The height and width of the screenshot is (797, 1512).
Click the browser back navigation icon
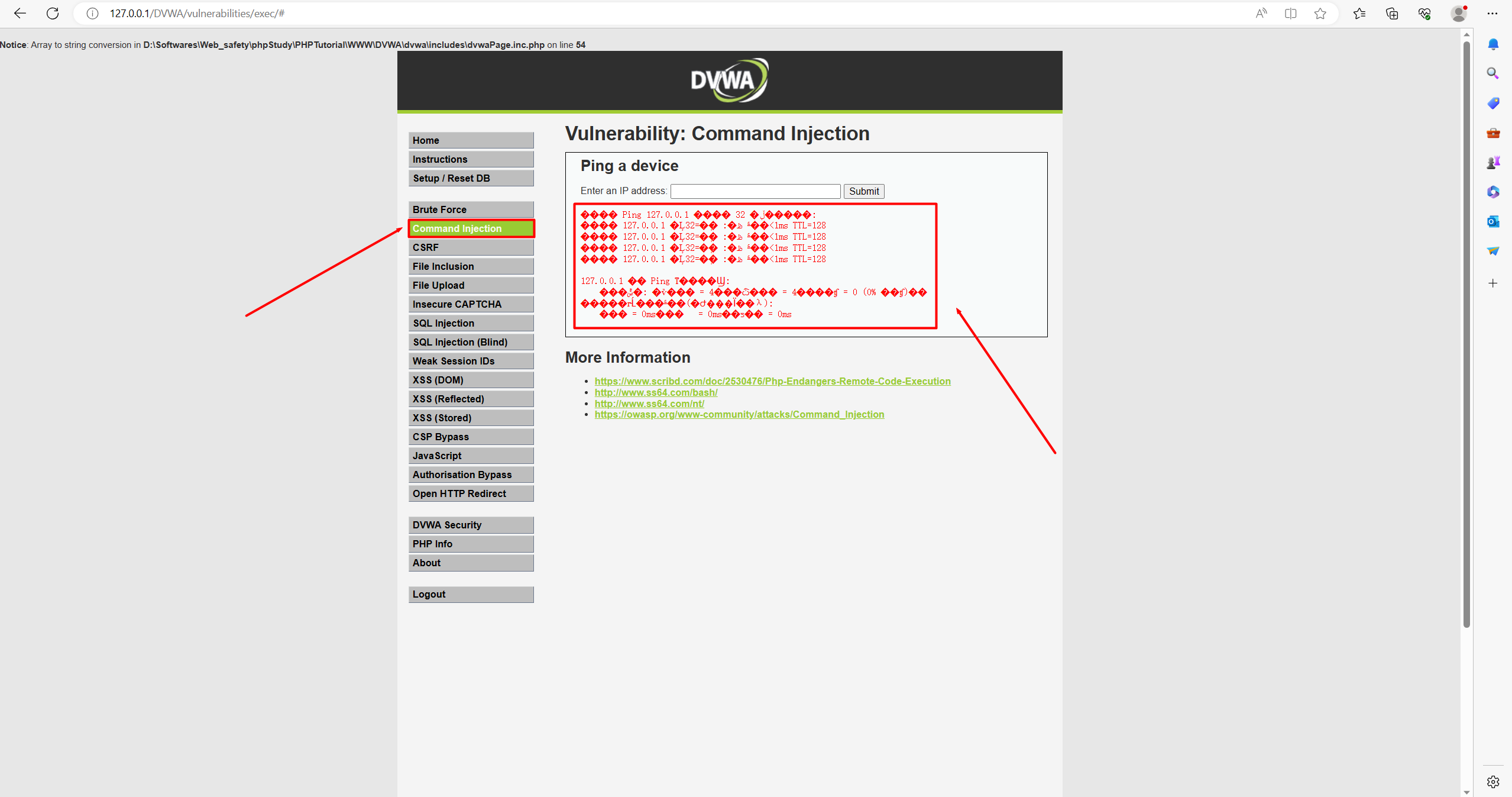point(19,14)
